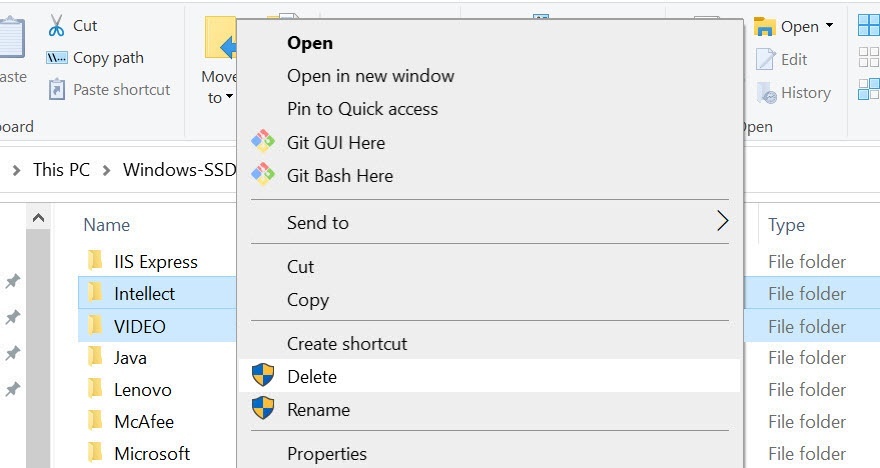Expand the Send to submenu arrow
Viewport: 880px width, 468px height.
pyautogui.click(x=723, y=222)
